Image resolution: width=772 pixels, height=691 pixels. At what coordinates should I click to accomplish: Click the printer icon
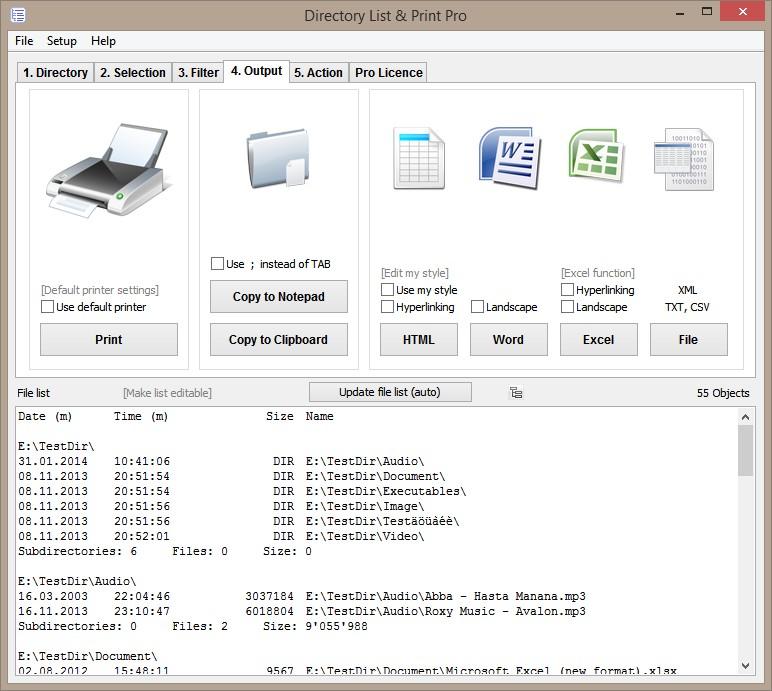click(109, 170)
